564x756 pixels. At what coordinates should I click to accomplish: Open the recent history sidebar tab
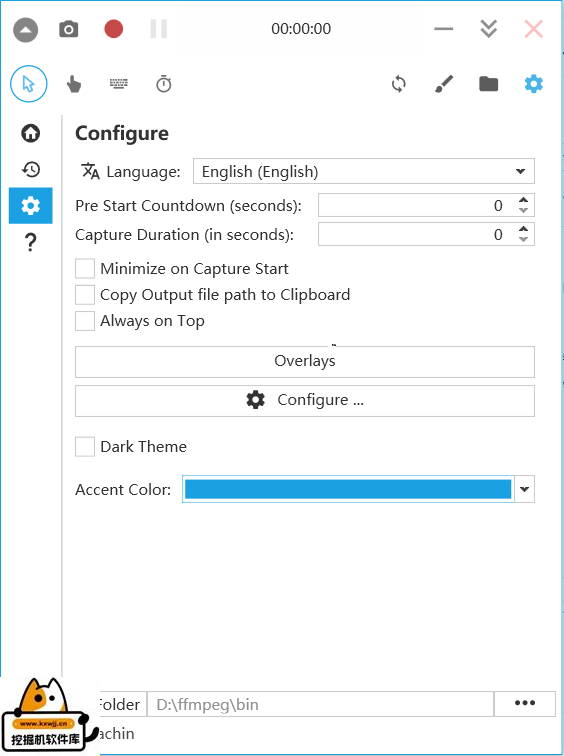tap(31, 169)
